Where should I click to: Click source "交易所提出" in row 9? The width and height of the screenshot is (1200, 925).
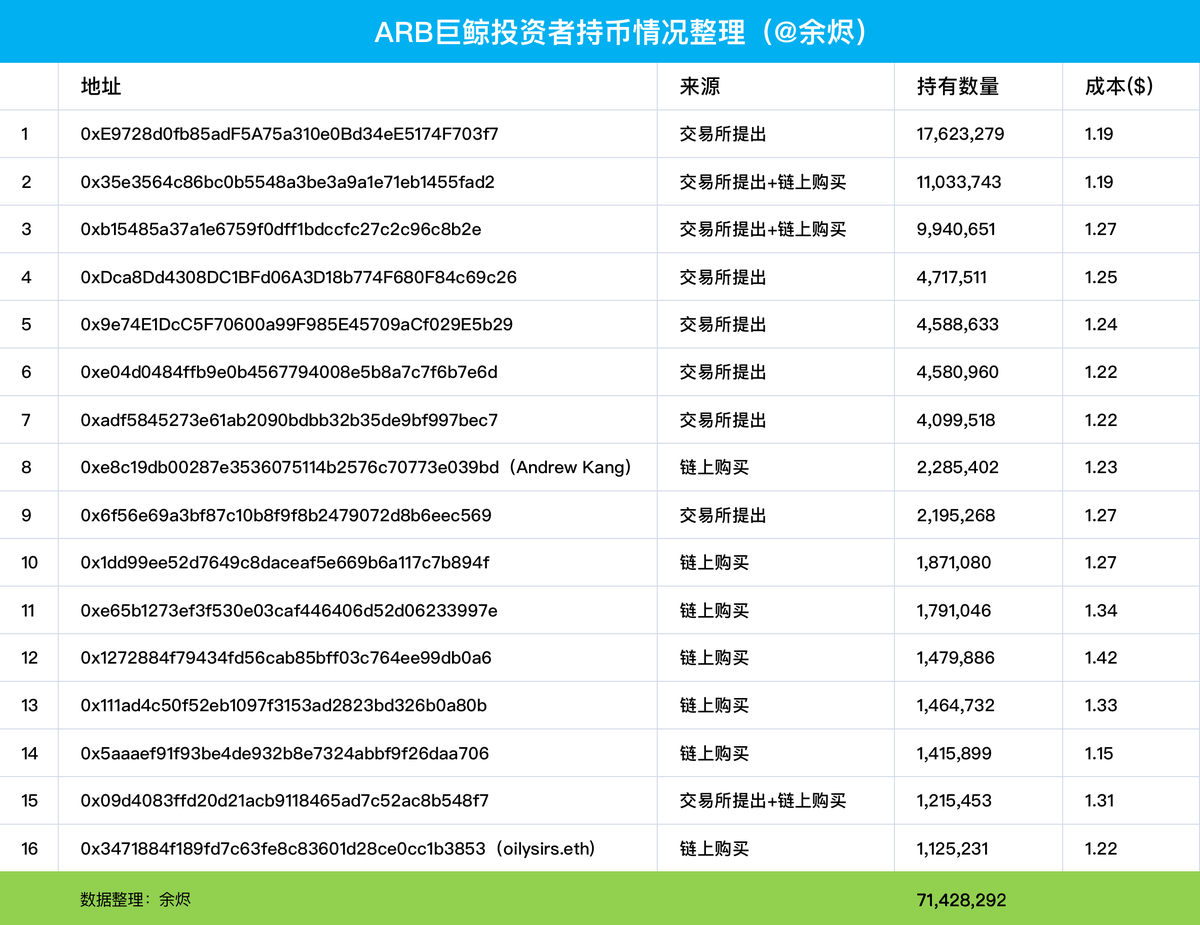723,515
